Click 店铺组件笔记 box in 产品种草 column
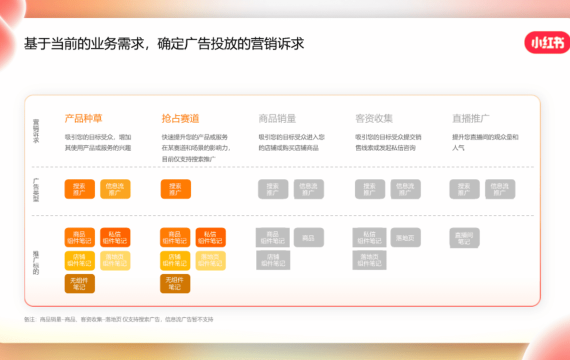Screen dimensions: 570x360 [80, 260]
